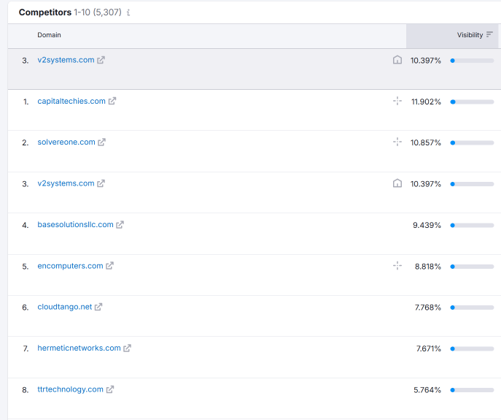Image resolution: width=501 pixels, height=420 pixels.
Task: Click the visibility bar for capitaltechies.com
Action: [x=472, y=102]
